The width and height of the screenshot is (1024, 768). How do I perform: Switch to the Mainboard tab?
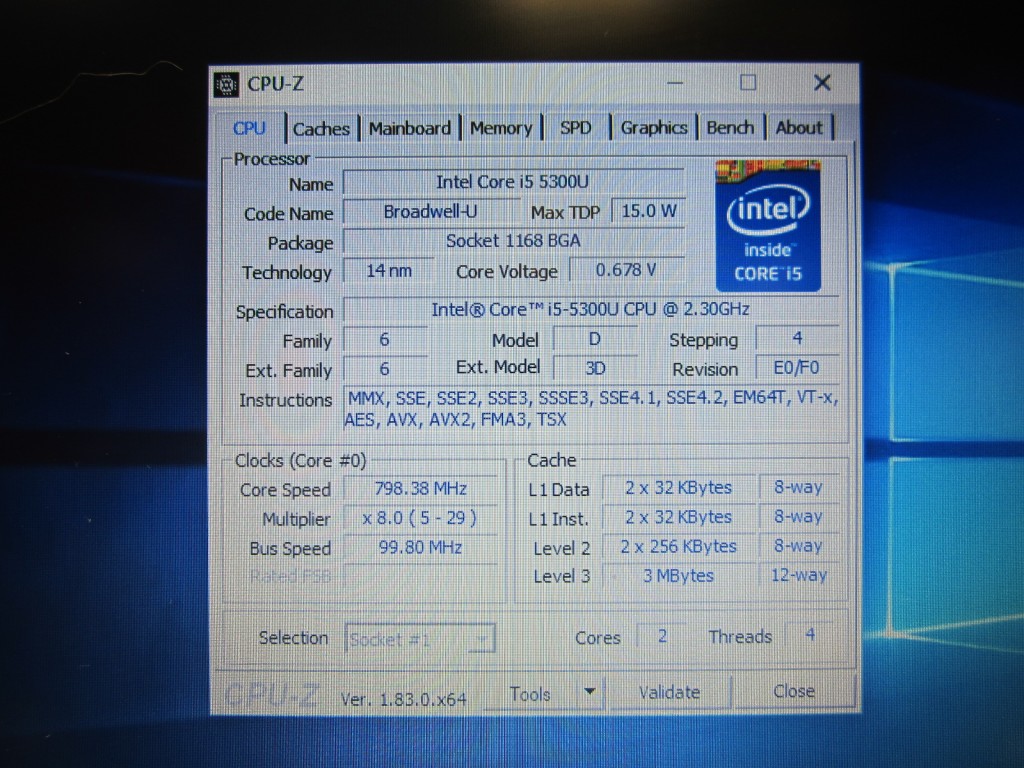[x=409, y=128]
